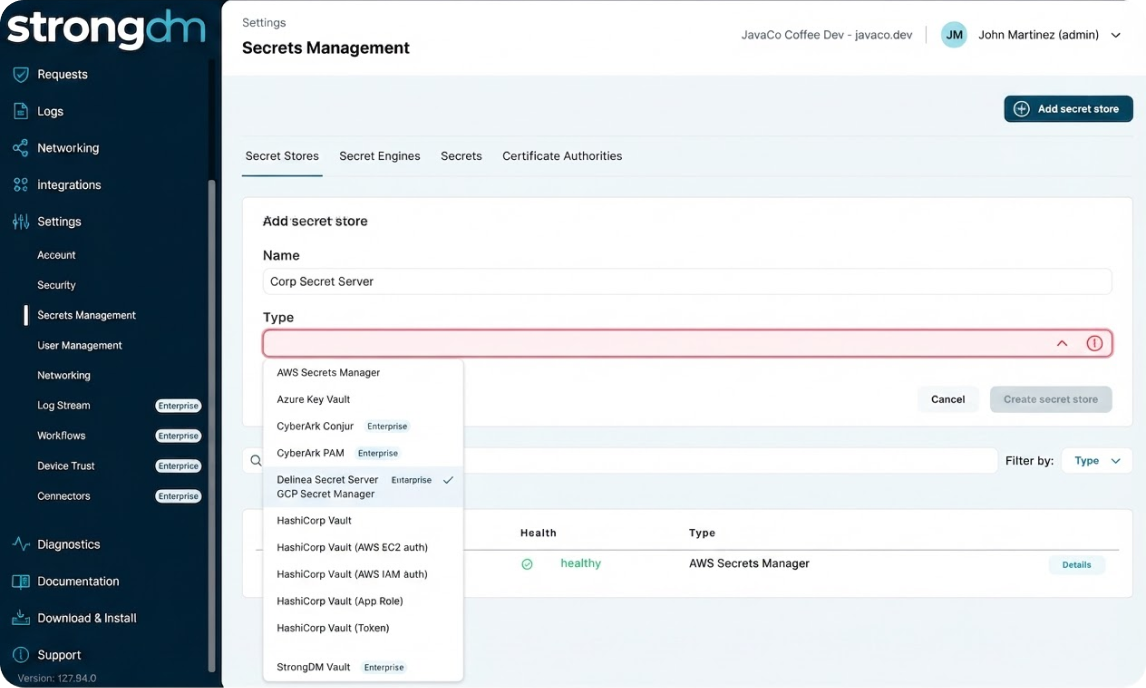Open the Filter by Type dropdown
This screenshot has height=688, width=1146.
(x=1096, y=461)
